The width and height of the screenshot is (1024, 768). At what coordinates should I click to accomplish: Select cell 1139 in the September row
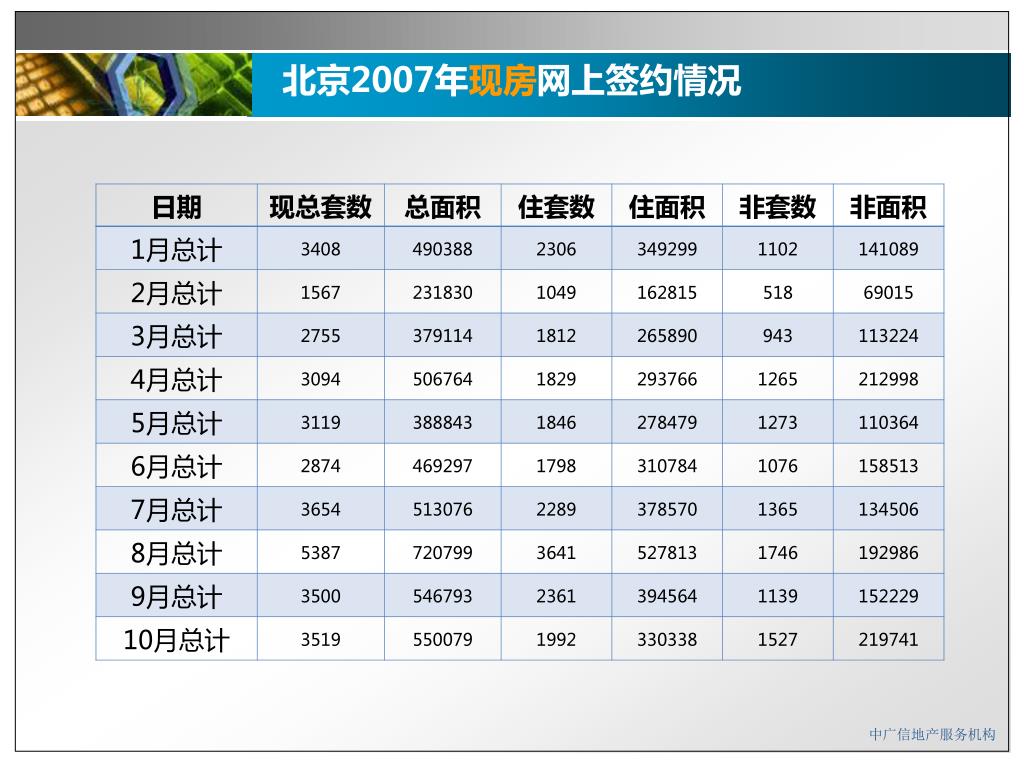click(x=778, y=596)
